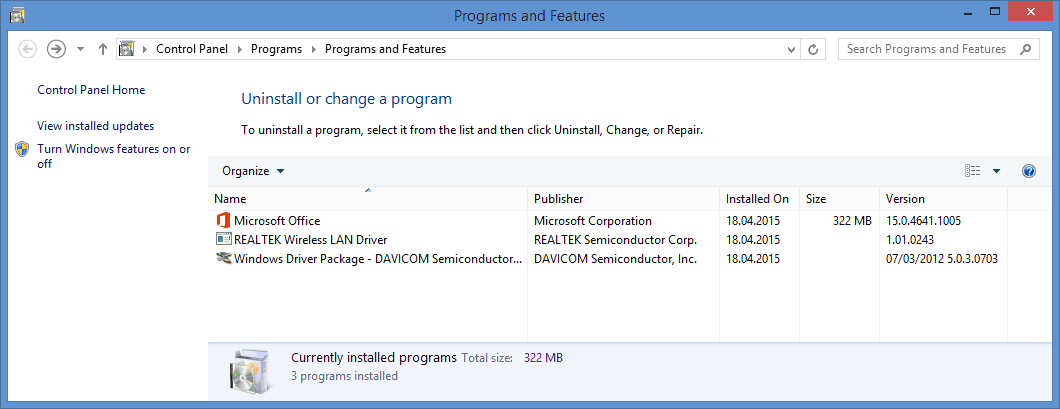Navigate up one level with up arrow
The image size is (1060, 409).
[103, 49]
